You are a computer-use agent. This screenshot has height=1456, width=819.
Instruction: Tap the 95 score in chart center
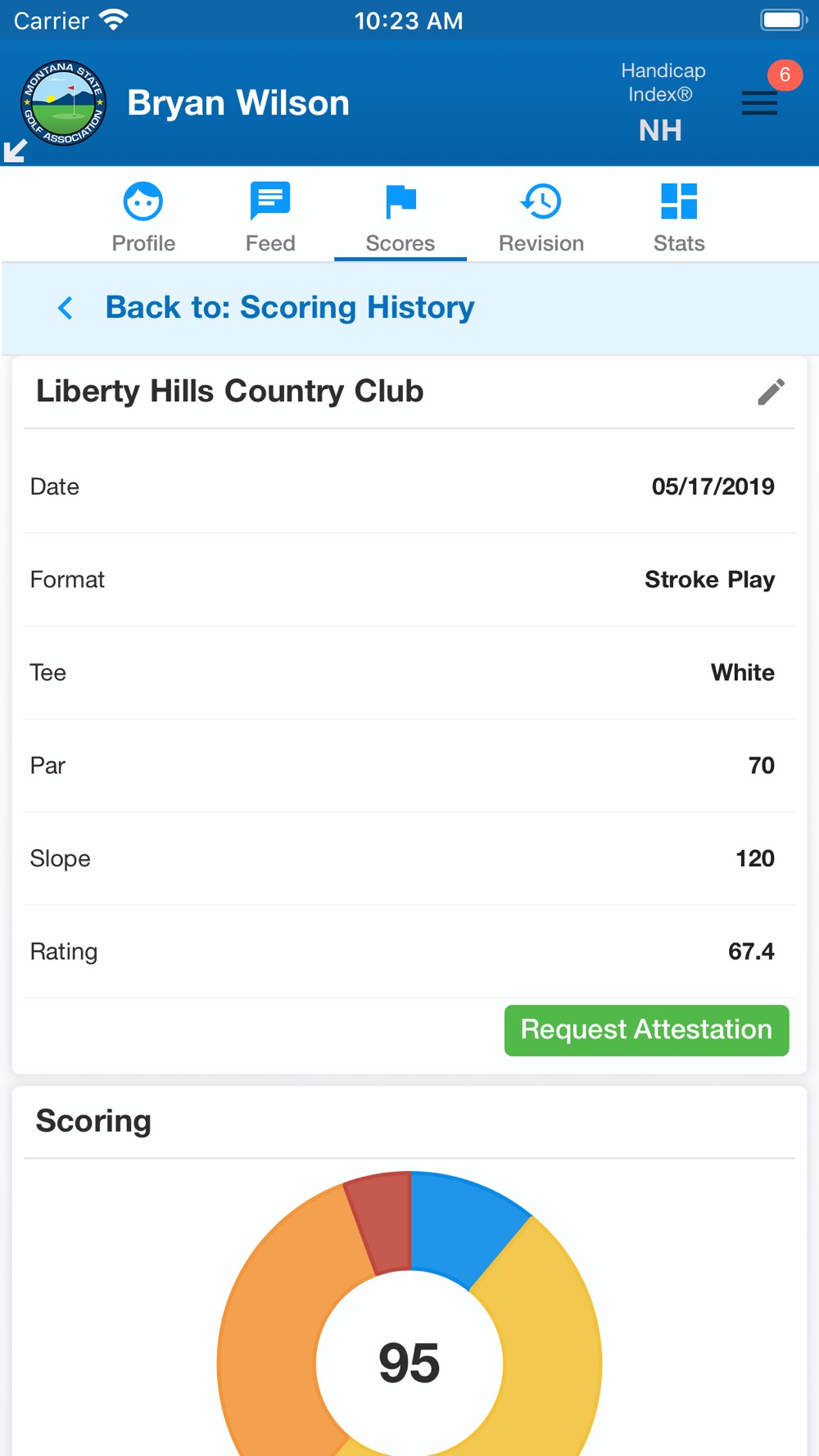409,1363
